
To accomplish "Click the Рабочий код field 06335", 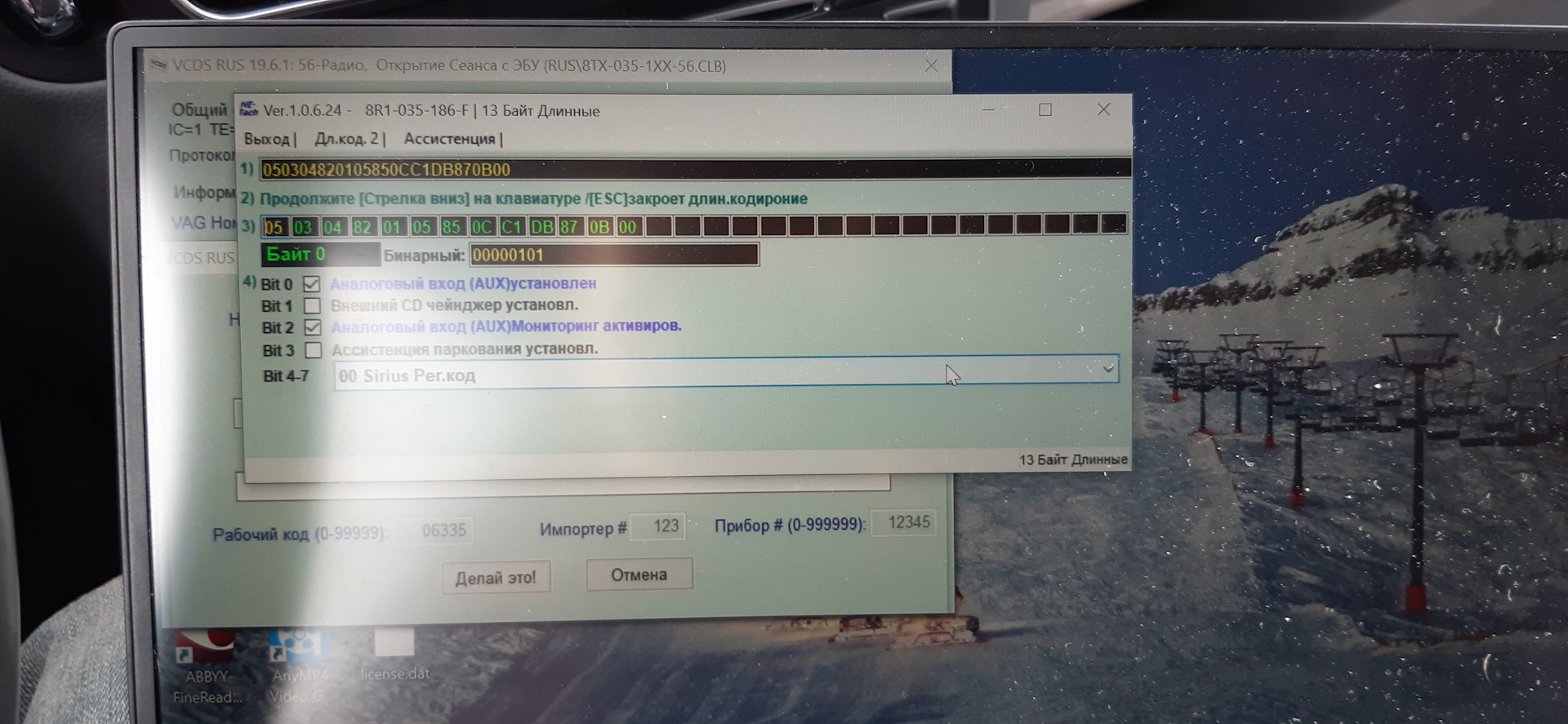I will coord(433,531).
